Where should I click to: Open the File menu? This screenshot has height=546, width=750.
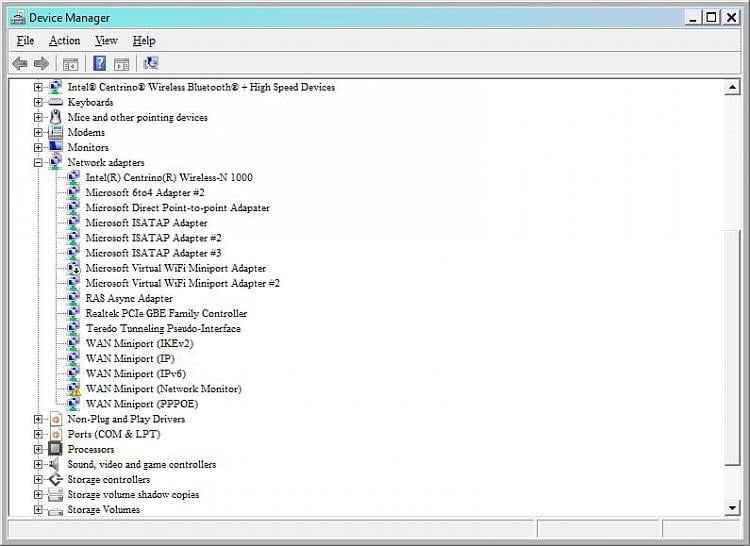point(25,41)
